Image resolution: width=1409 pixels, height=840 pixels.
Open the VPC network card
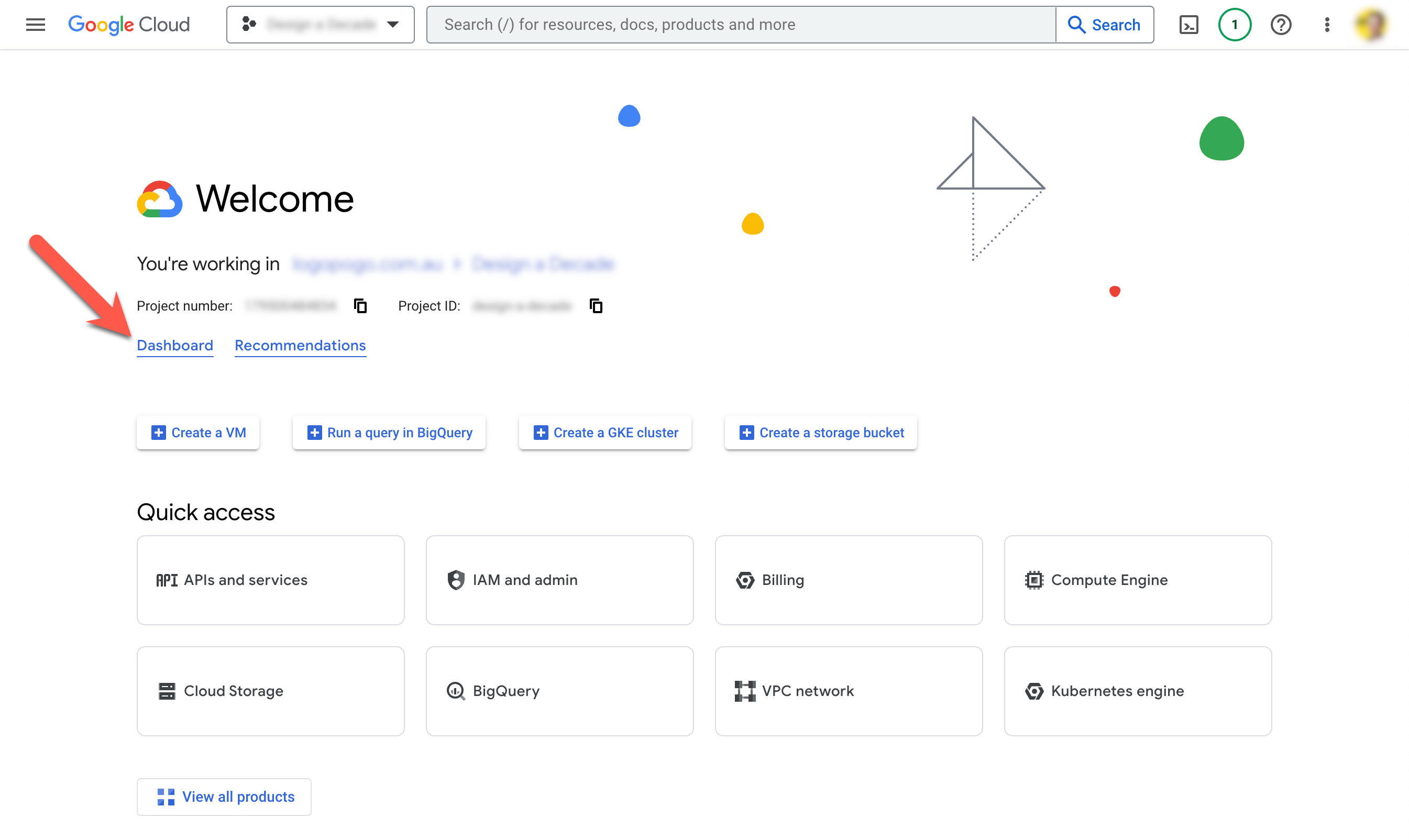[x=849, y=691]
